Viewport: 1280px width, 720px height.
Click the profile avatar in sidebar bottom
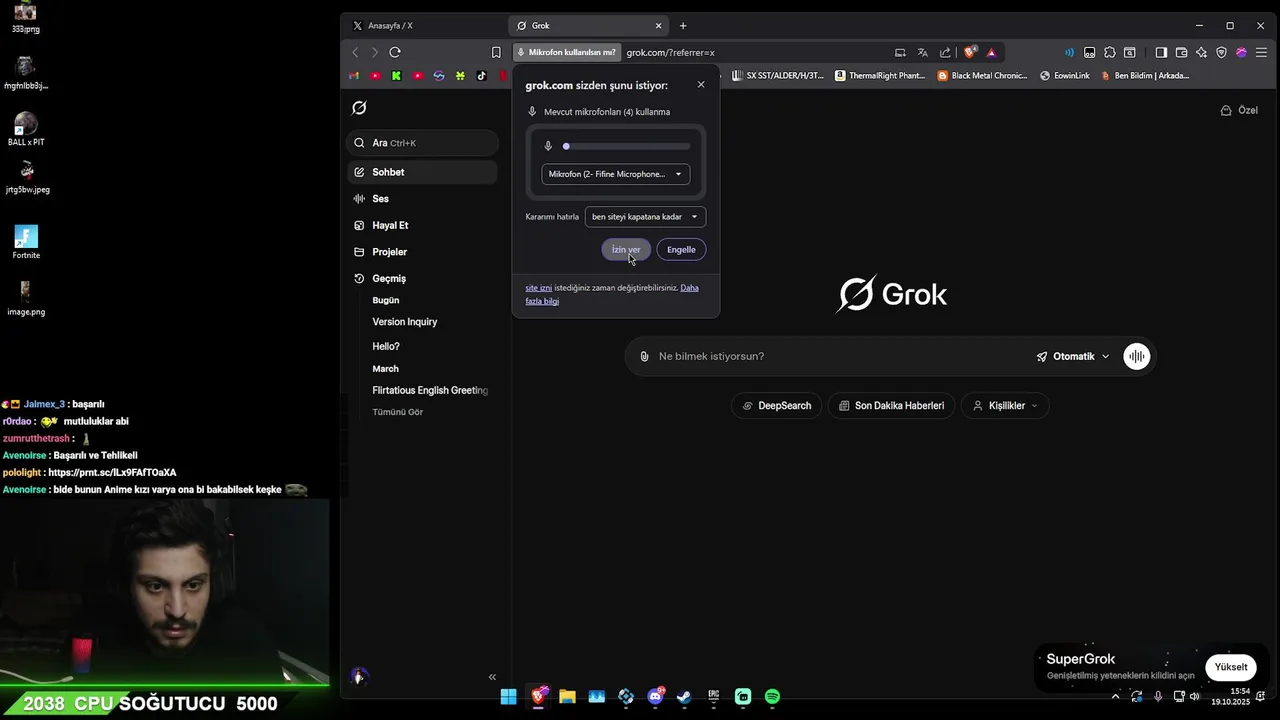(x=359, y=677)
